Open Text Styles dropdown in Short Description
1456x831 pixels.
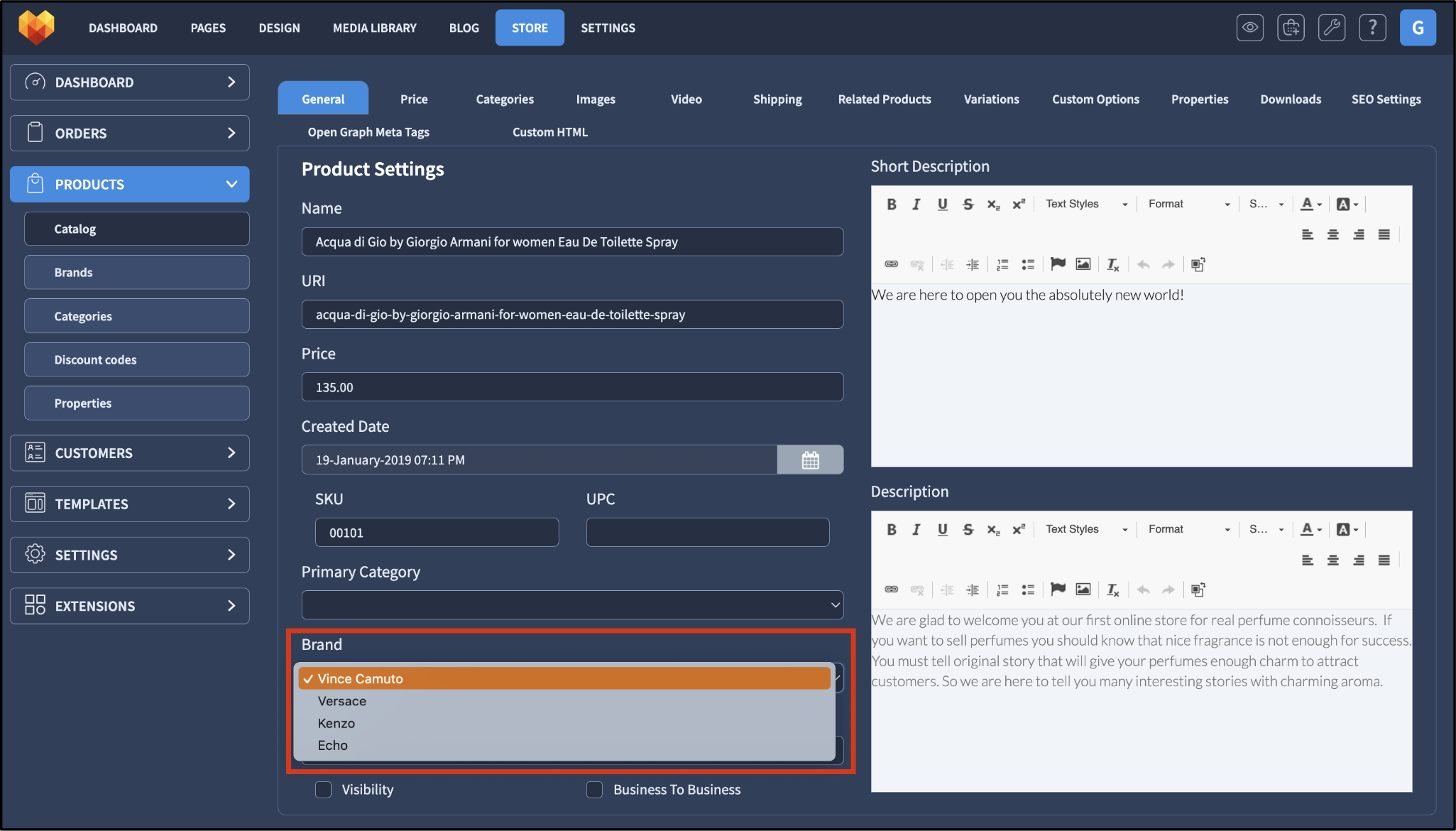pyautogui.click(x=1086, y=205)
